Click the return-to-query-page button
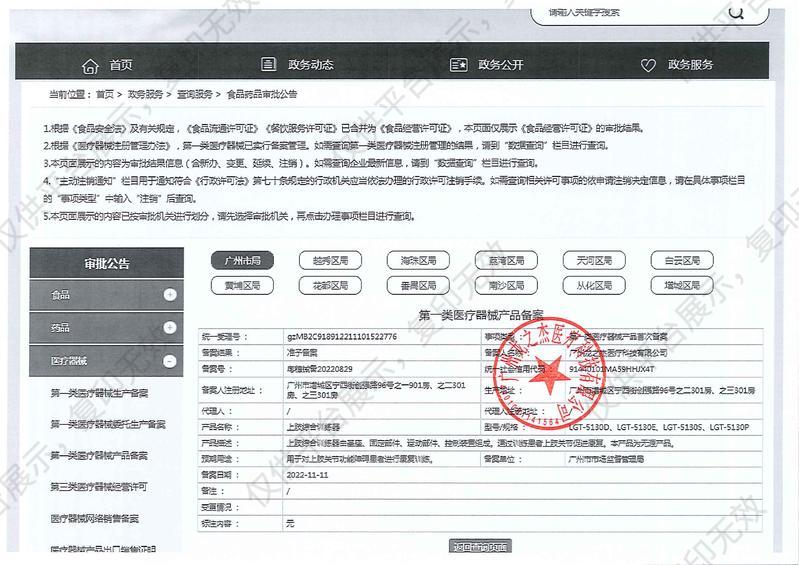This screenshot has height=565, width=799. pyautogui.click(x=481, y=547)
